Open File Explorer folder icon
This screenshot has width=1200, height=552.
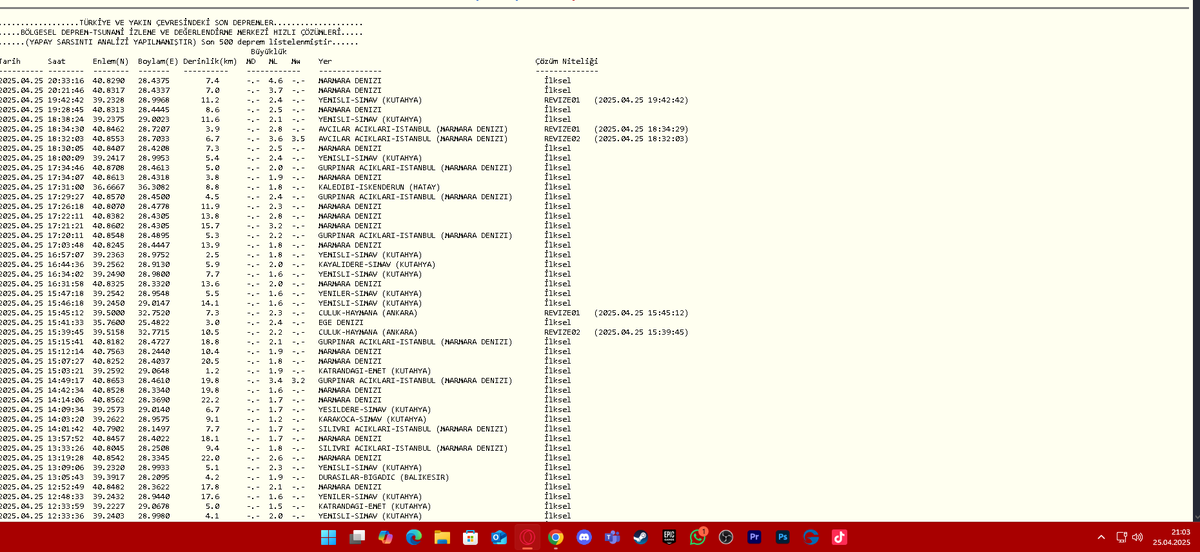[442, 538]
